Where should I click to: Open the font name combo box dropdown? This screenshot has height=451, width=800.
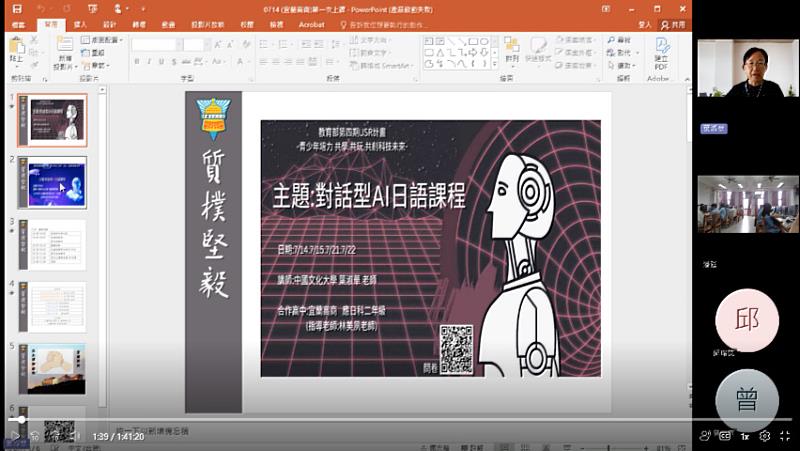tap(180, 45)
